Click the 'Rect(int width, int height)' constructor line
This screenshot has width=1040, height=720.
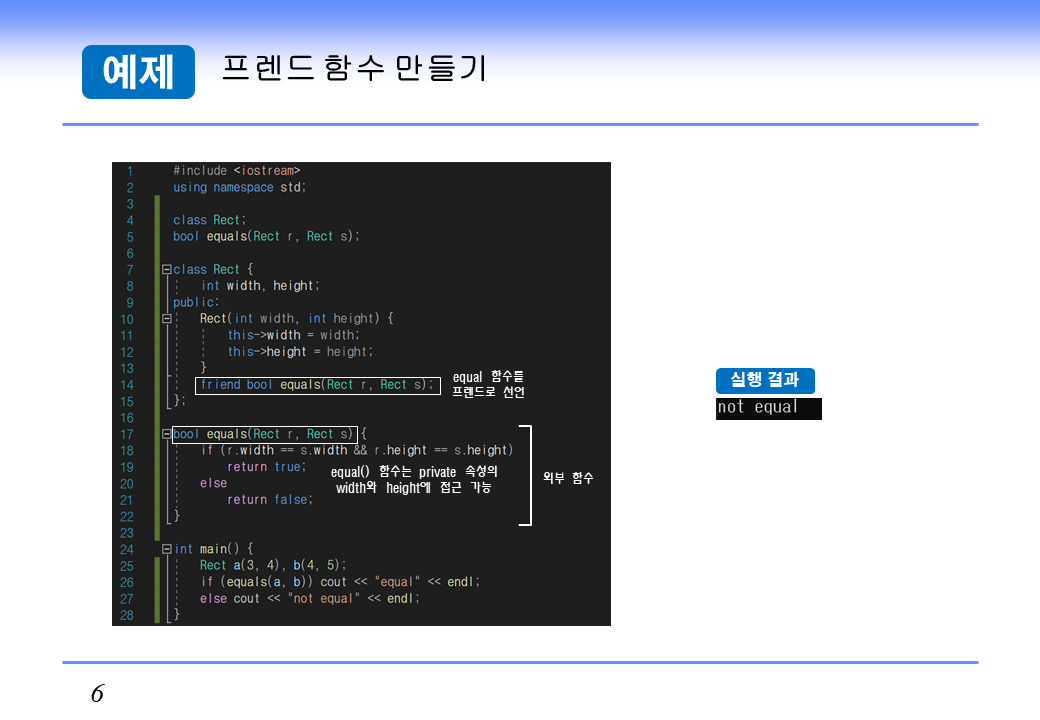[x=296, y=318]
